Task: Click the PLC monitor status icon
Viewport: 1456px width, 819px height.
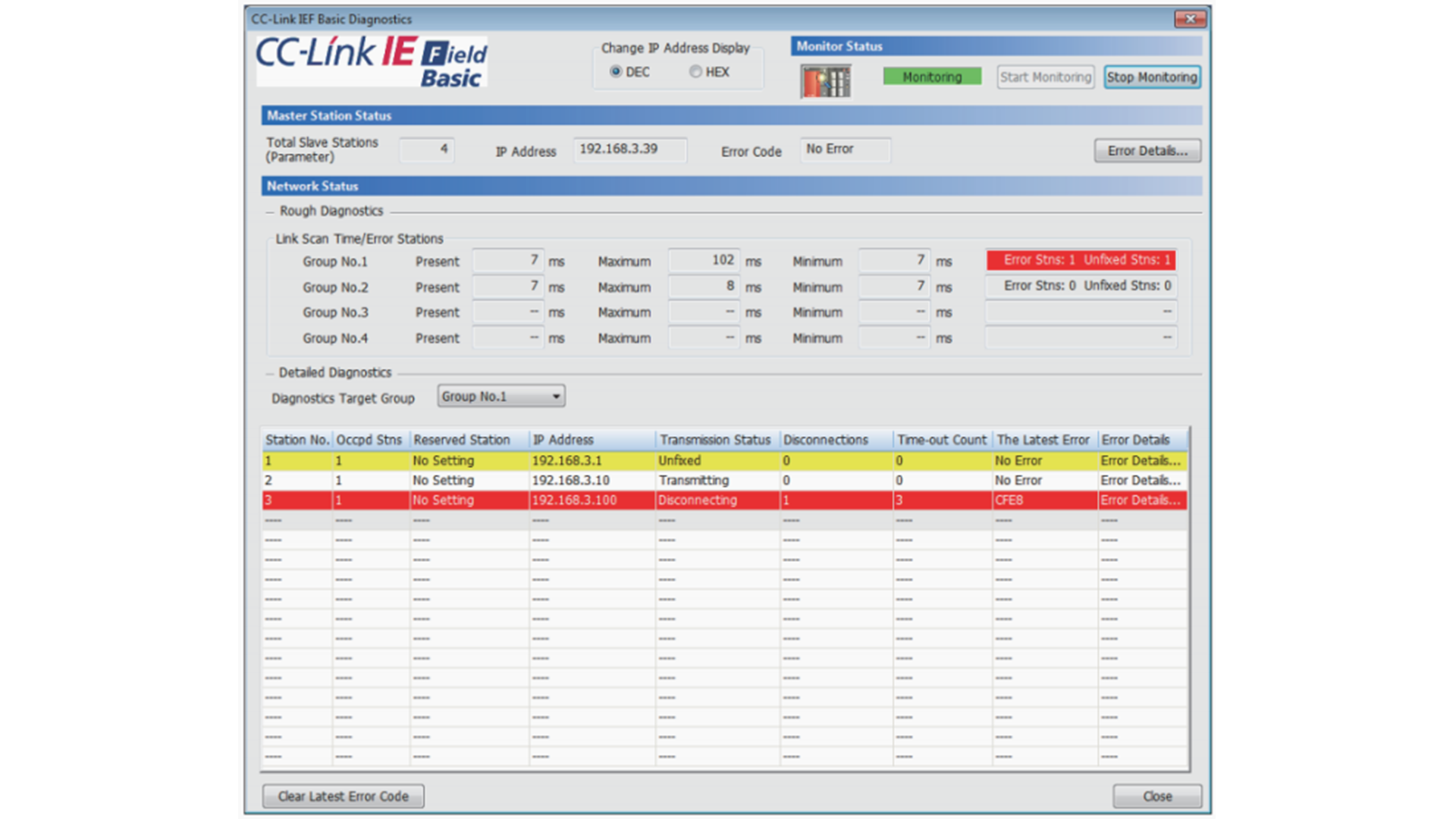Action: point(826,81)
